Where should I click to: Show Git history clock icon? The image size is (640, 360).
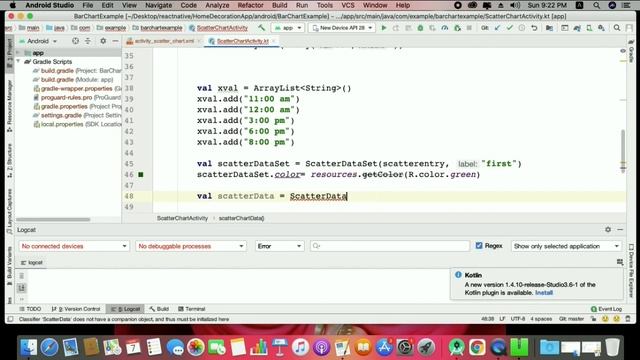click(522, 28)
